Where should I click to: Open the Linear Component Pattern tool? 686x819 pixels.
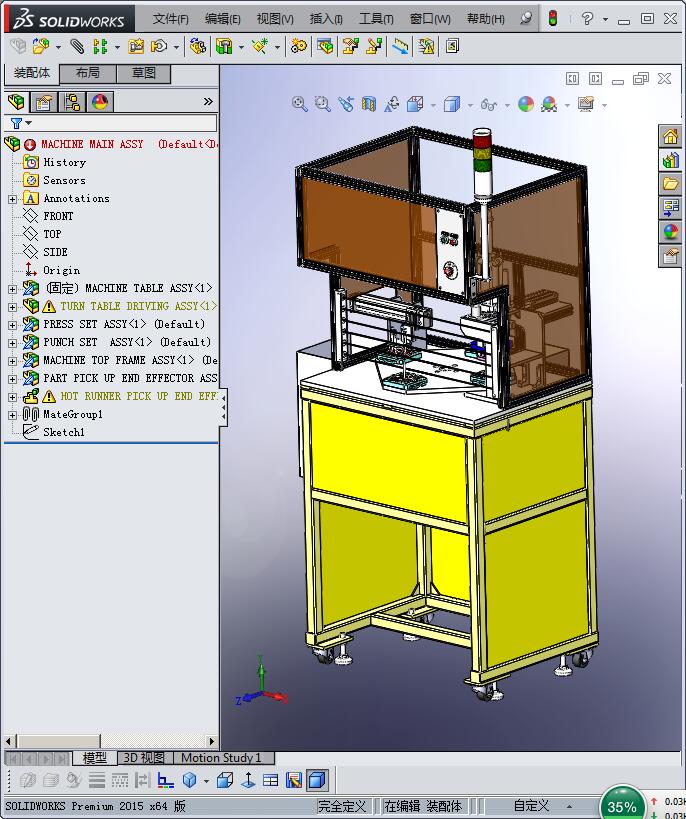click(100, 46)
